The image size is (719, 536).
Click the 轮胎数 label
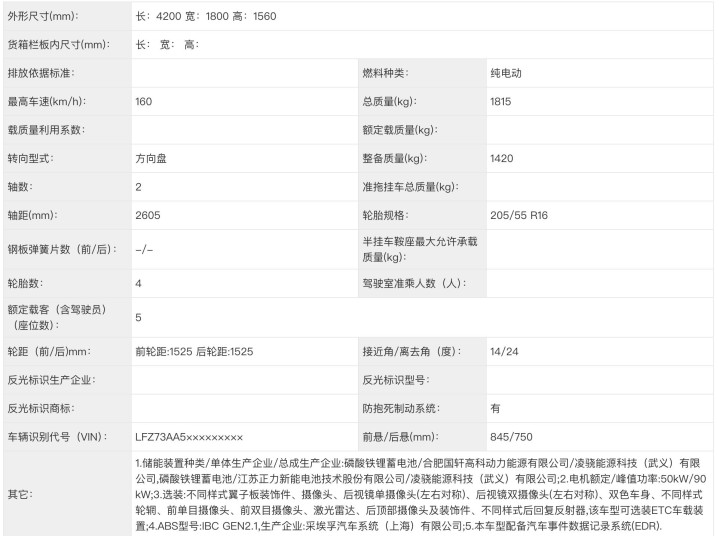(25, 283)
